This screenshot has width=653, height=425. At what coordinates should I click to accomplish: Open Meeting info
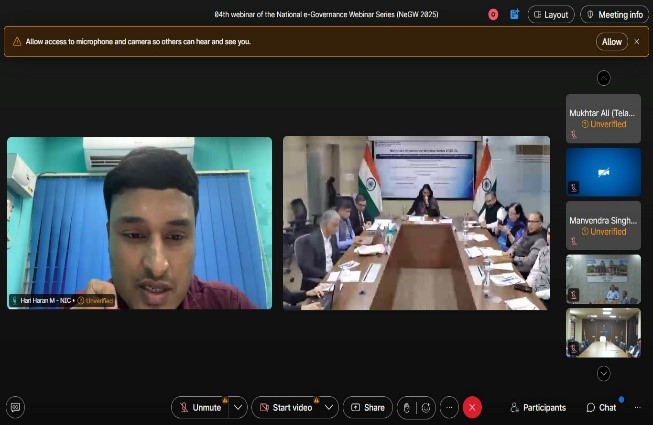[615, 15]
